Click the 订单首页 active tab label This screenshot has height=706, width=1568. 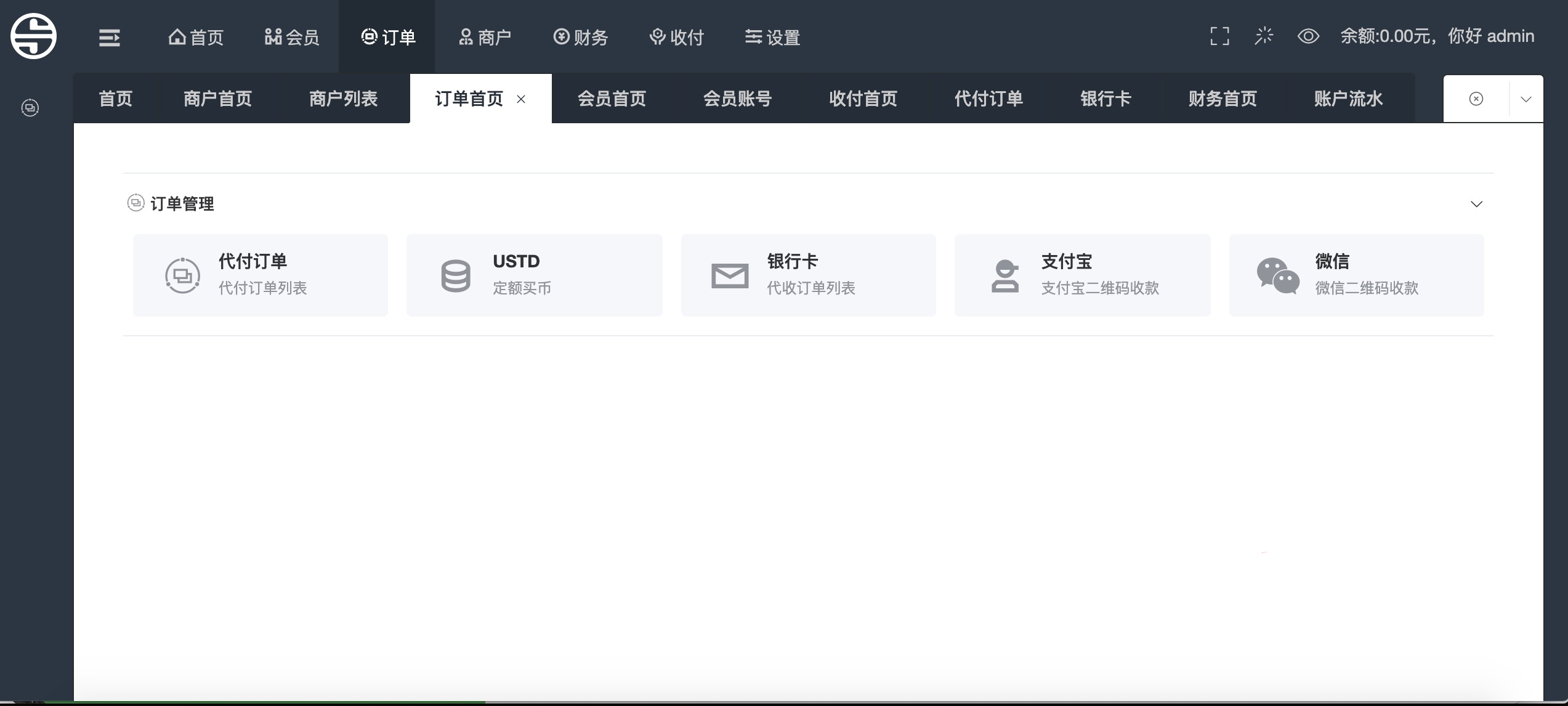tap(469, 98)
